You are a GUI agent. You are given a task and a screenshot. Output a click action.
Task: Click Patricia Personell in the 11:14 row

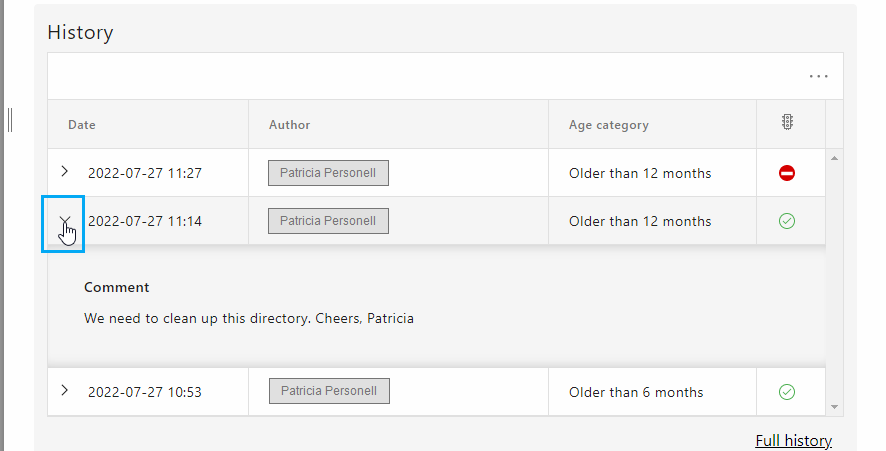(328, 221)
